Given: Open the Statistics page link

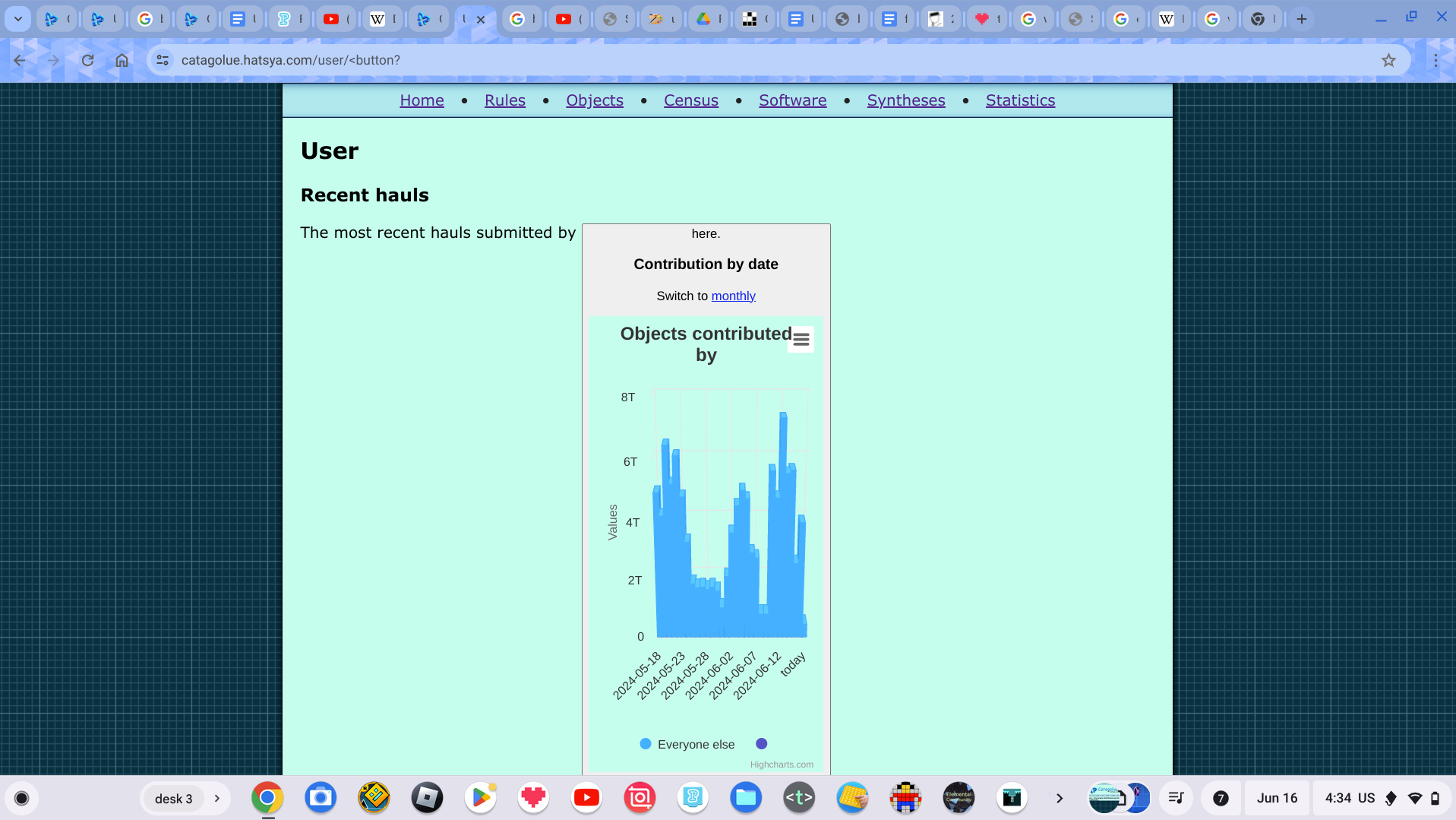Looking at the screenshot, I should pyautogui.click(x=1020, y=100).
